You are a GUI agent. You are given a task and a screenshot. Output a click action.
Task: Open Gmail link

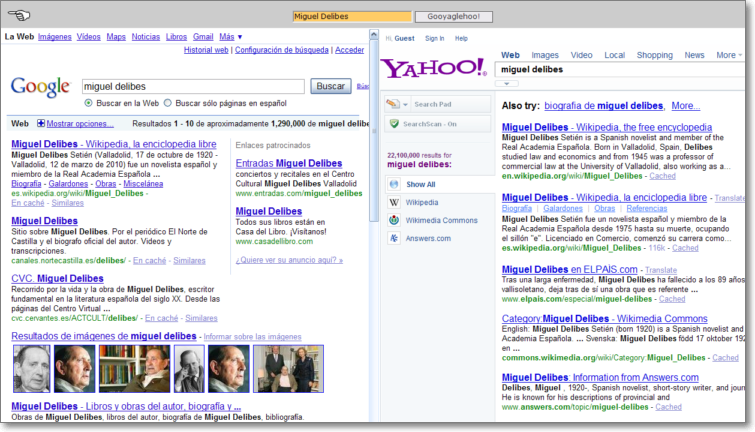[203, 37]
